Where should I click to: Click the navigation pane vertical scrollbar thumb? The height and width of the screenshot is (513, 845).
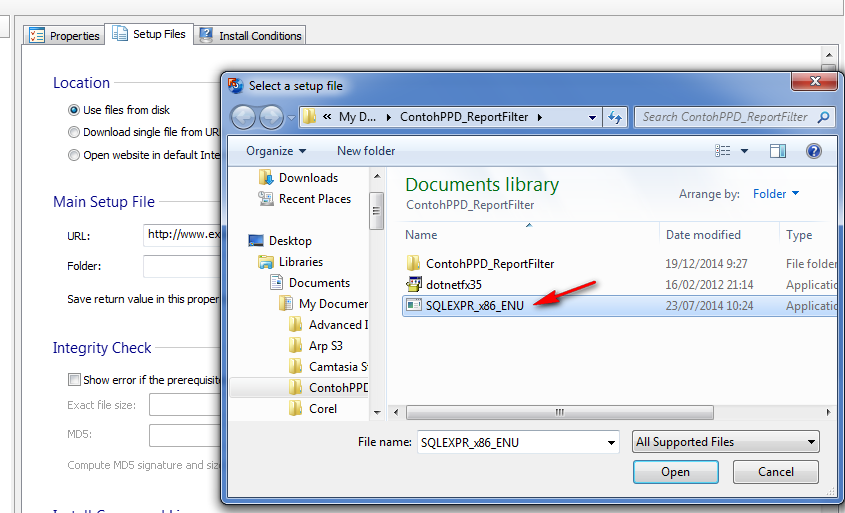(377, 211)
